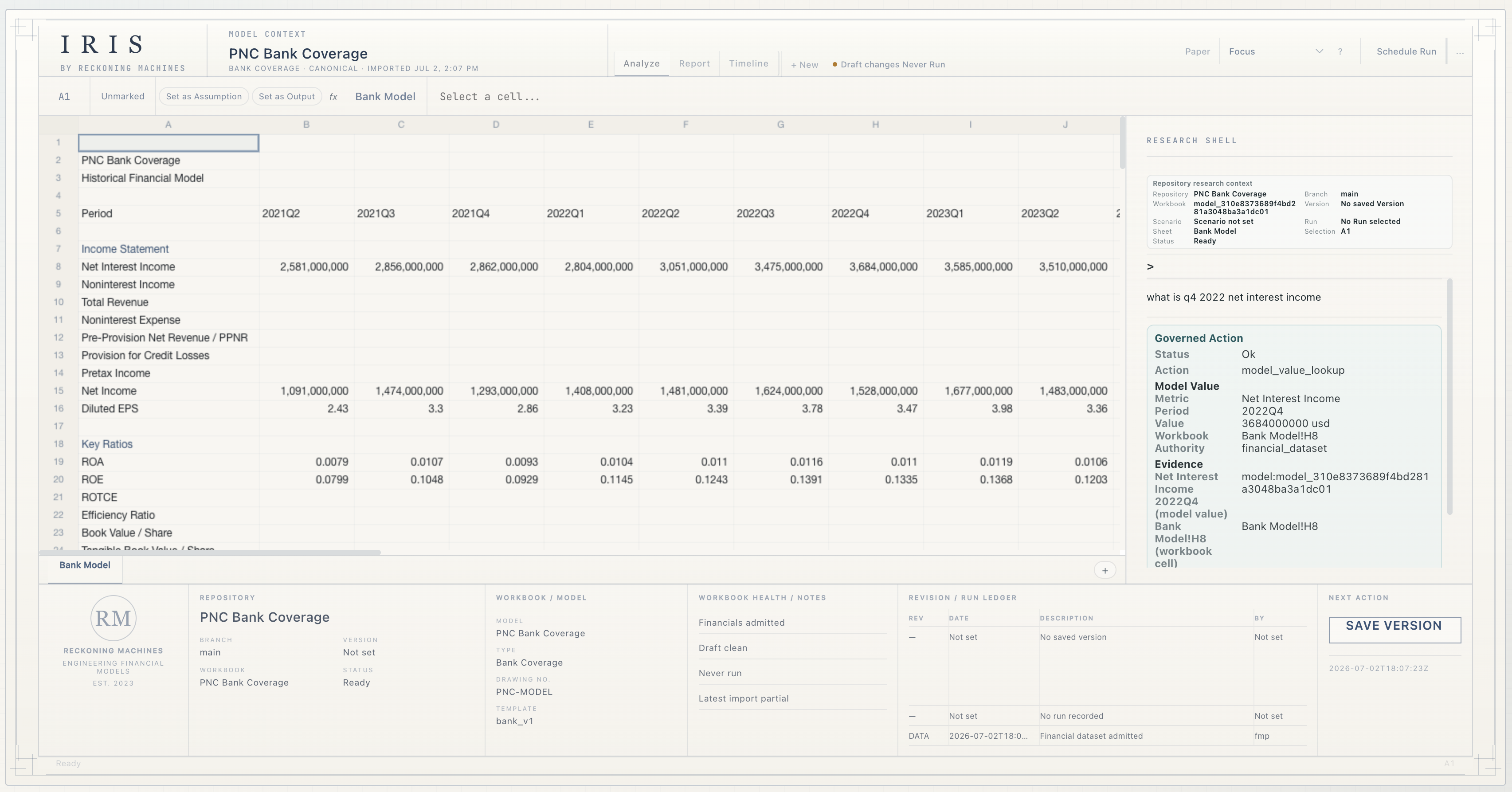Click the + New tab button
The width and height of the screenshot is (1512, 792).
point(804,65)
